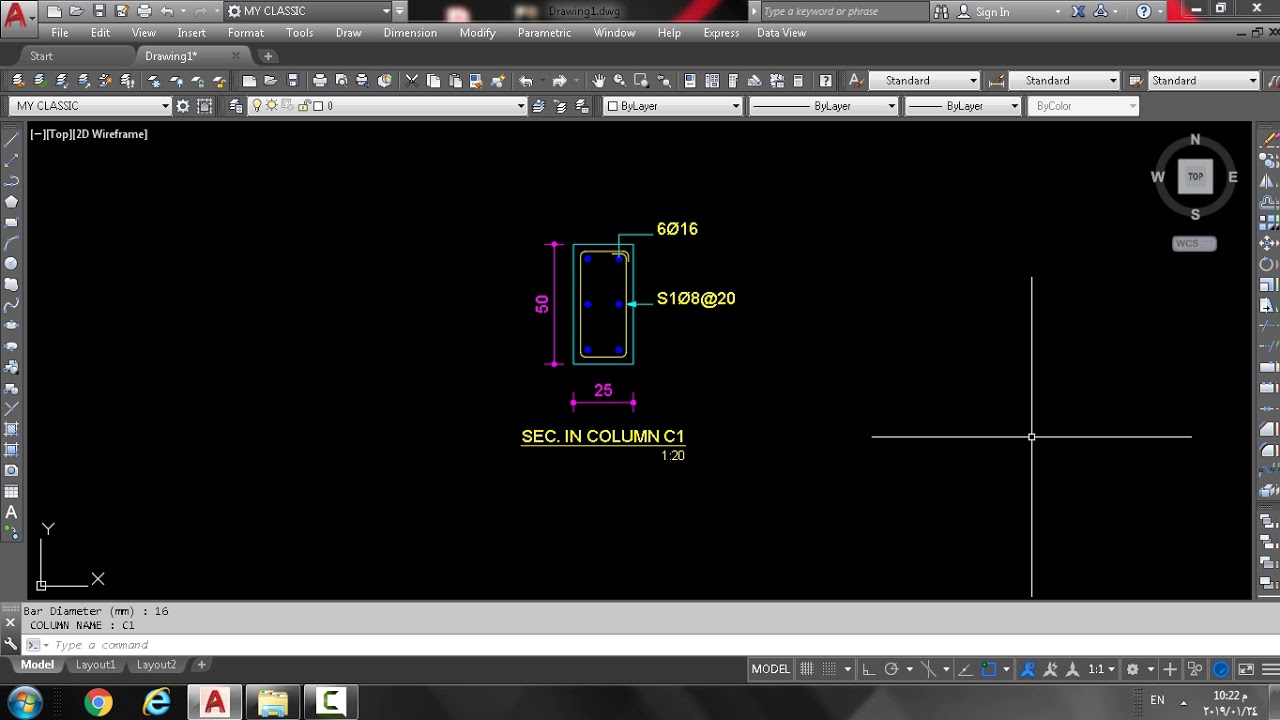Open ByLayer color control dropdown
This screenshot has height=720, width=1280.
736,106
